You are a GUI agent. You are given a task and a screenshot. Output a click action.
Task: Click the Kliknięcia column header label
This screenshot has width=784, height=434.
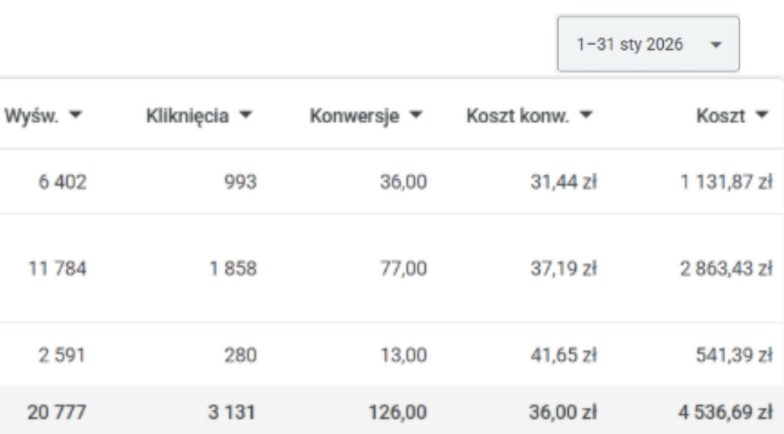point(189,114)
